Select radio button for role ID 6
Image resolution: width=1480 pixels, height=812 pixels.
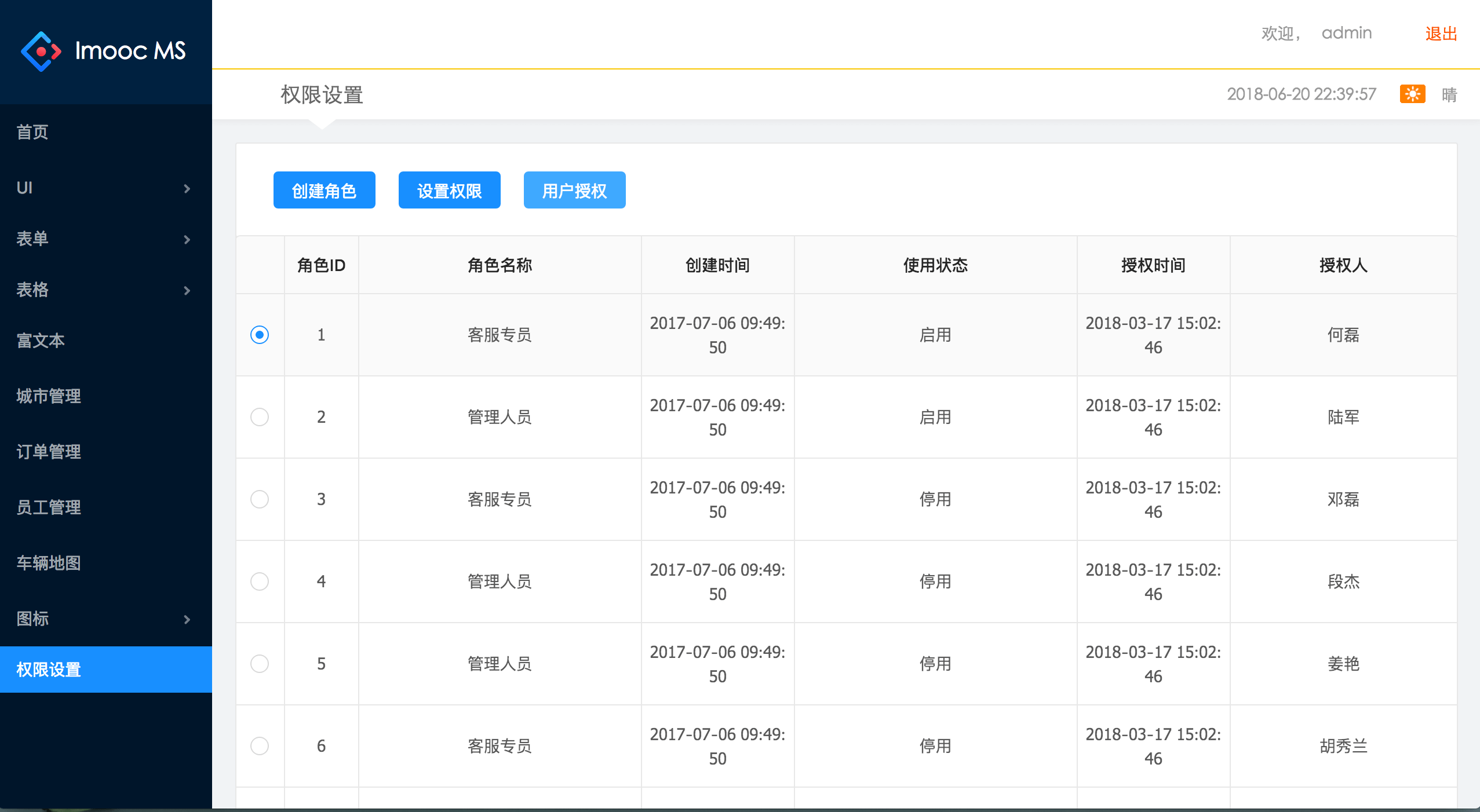(x=260, y=746)
